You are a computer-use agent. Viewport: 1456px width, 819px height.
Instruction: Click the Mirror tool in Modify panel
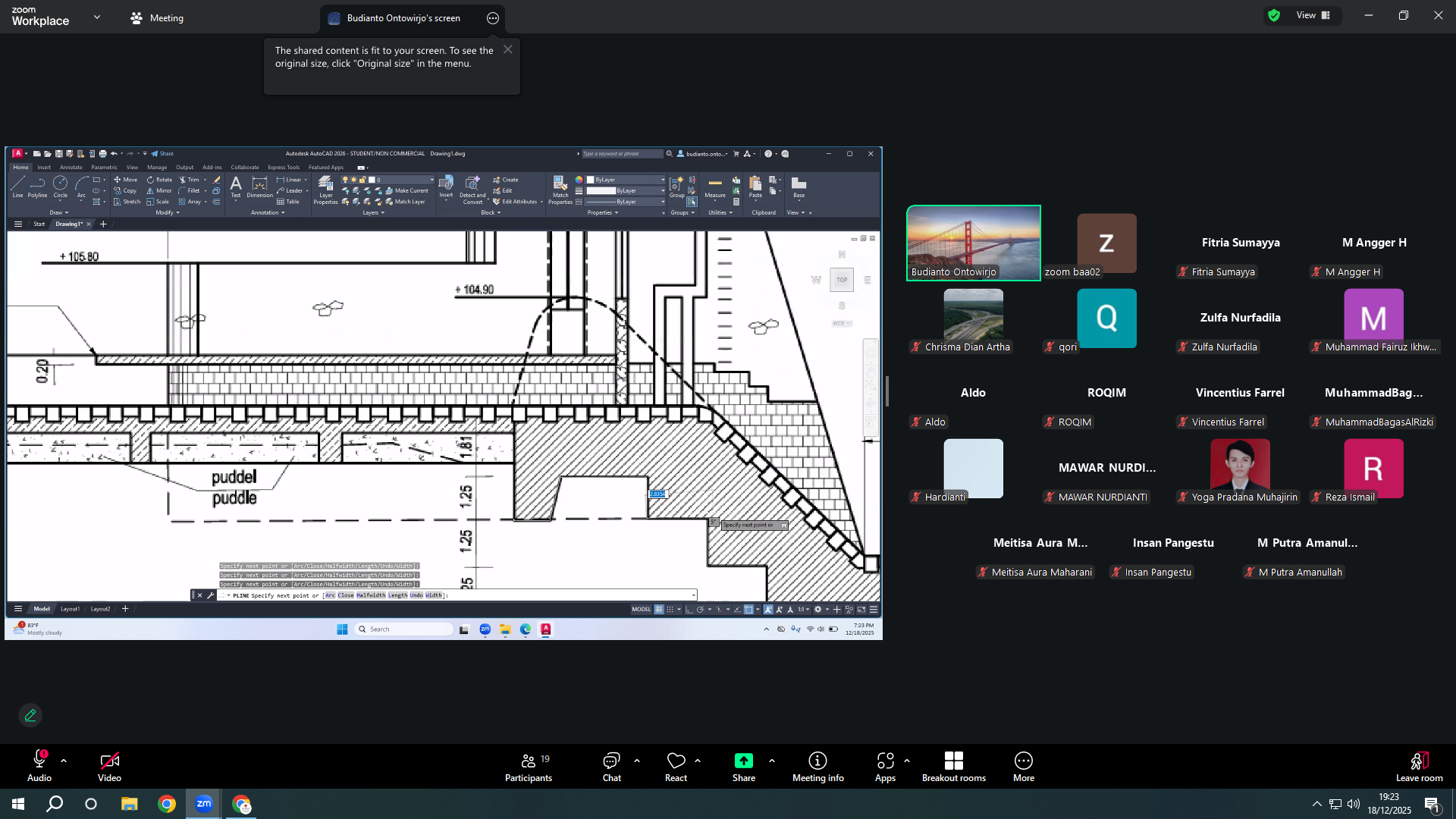pyautogui.click(x=159, y=190)
